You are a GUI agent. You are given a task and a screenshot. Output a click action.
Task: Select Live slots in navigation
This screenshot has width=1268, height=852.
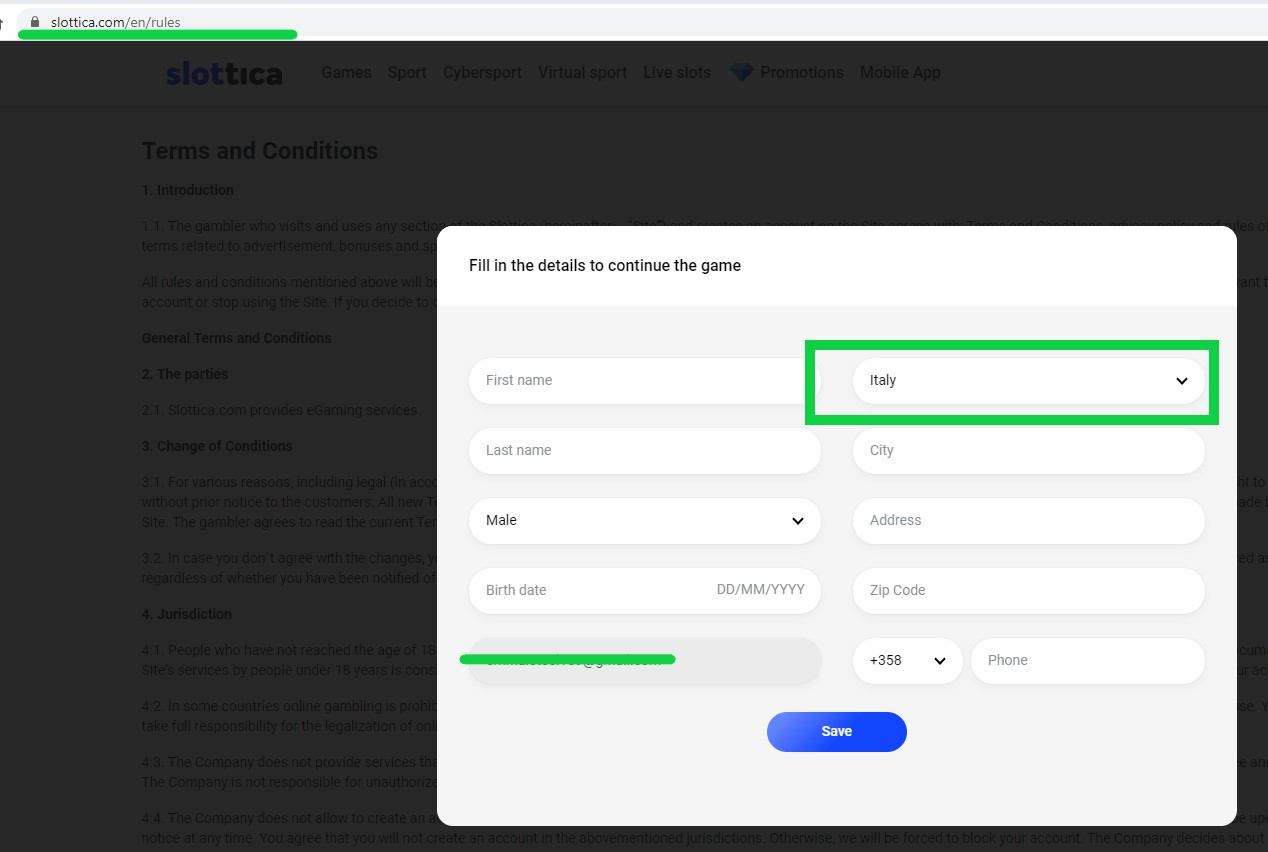[677, 73]
